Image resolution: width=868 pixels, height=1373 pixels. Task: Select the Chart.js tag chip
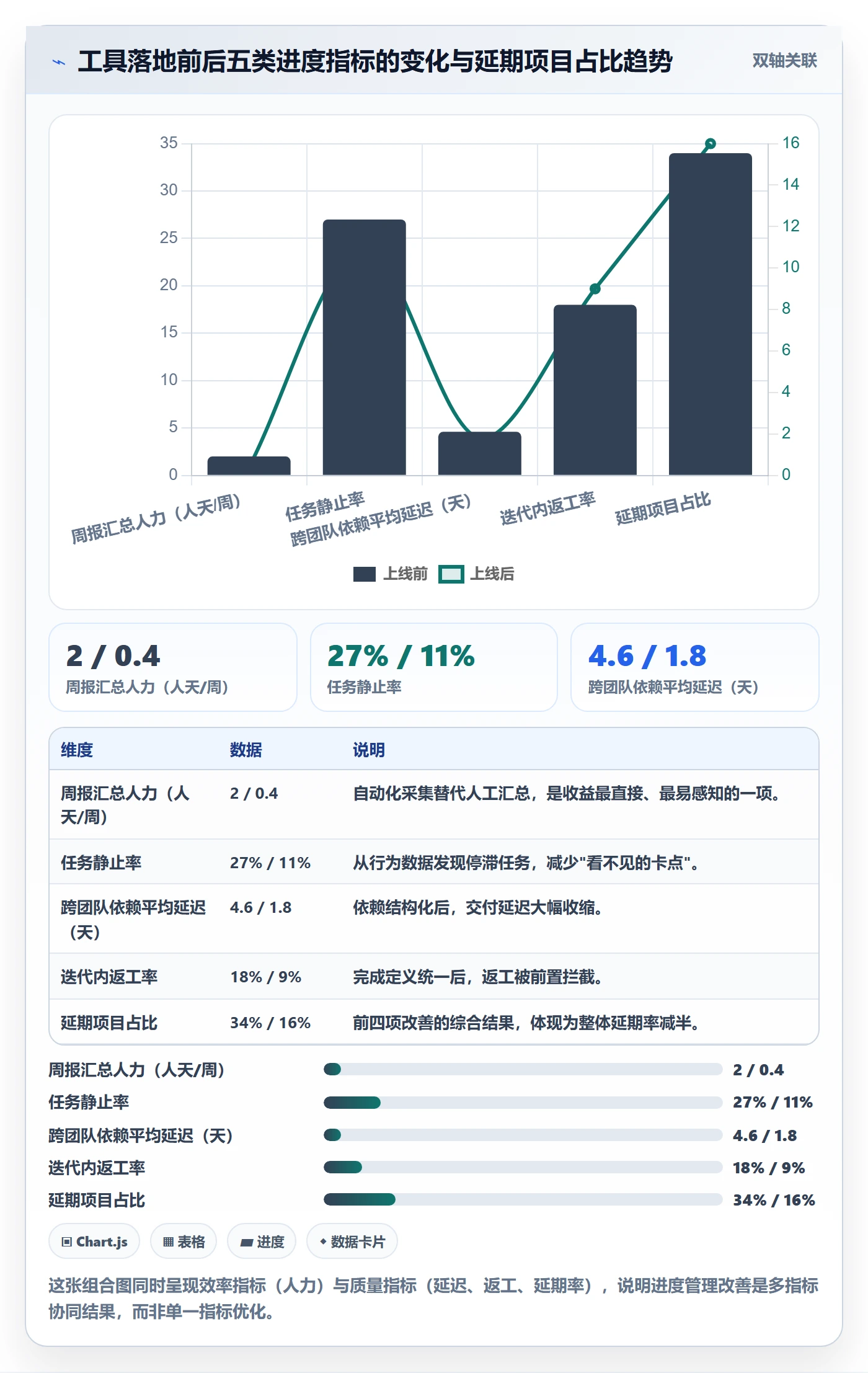click(94, 1242)
